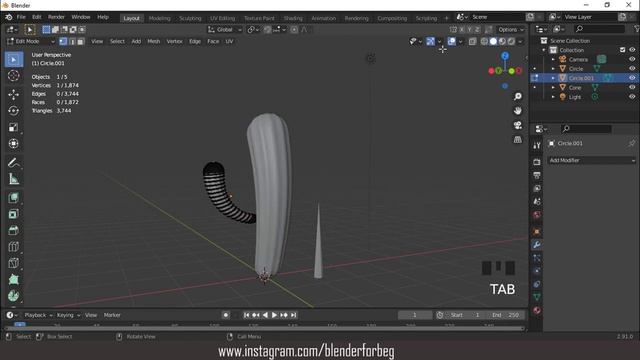
Task: Select the Cursor tool
Action: click(13, 76)
